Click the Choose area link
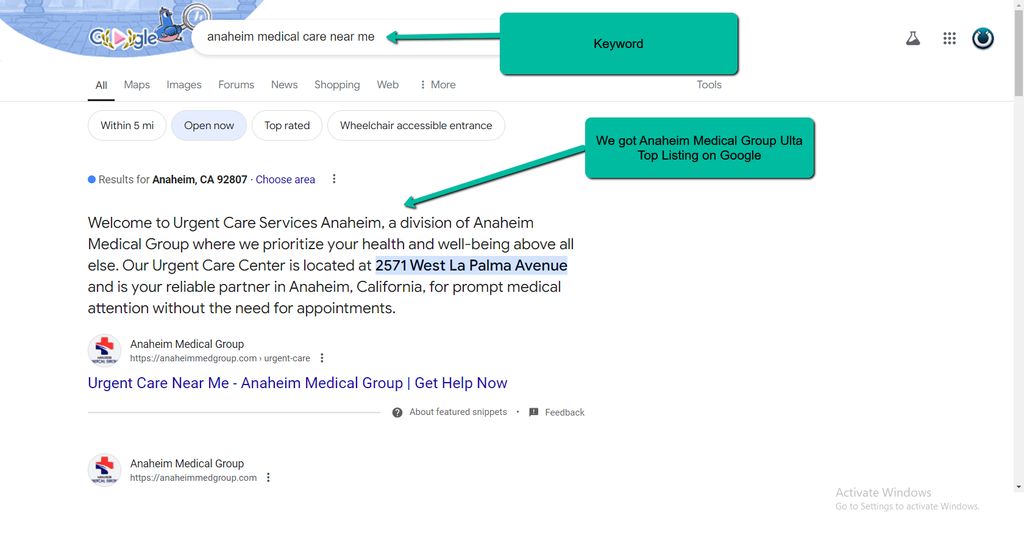Screen dimensions: 1024x541 285,180
